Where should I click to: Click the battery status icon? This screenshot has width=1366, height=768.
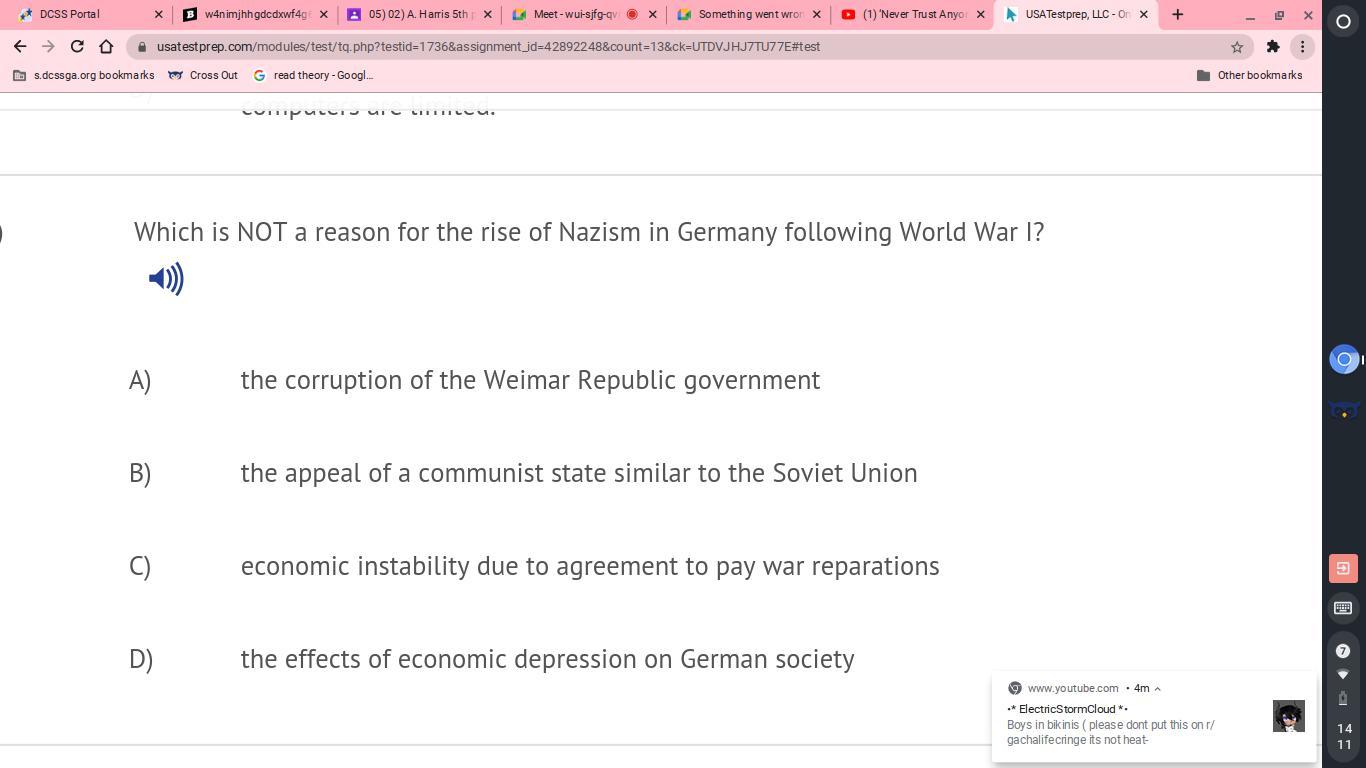point(1343,698)
